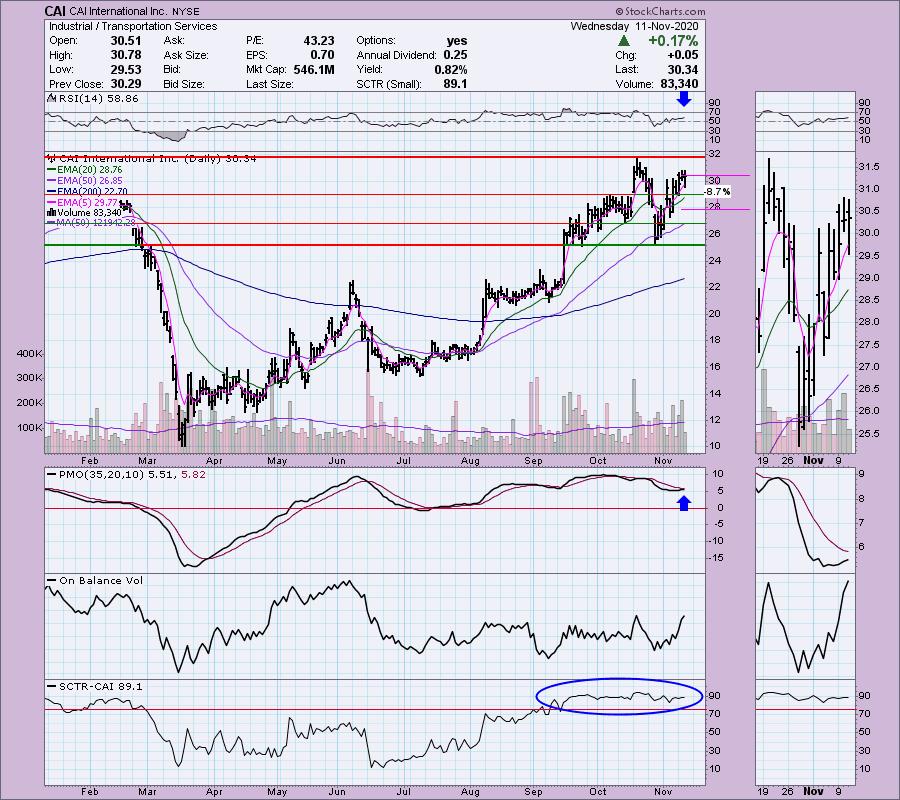Image resolution: width=900 pixels, height=800 pixels.
Task: Click the 'SCTR (Small):' header label
Action: 389,84
